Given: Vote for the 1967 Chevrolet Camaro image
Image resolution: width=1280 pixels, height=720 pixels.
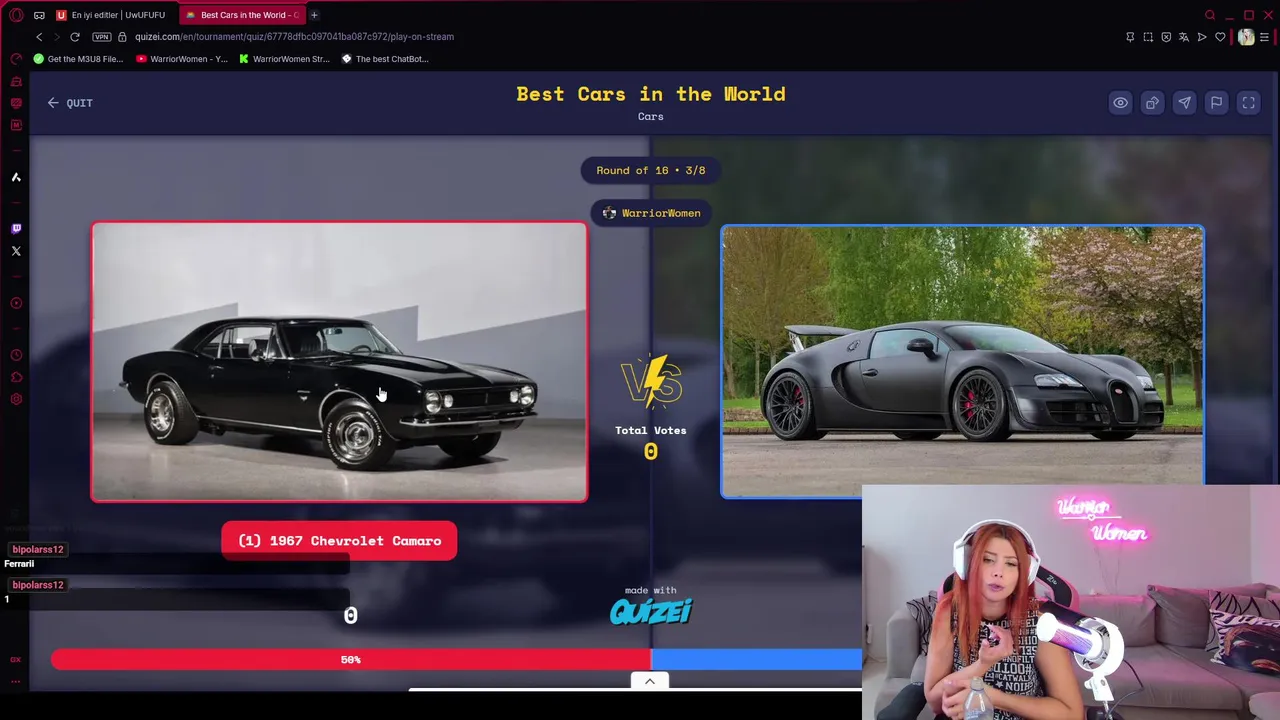Looking at the screenshot, I should [x=339, y=361].
